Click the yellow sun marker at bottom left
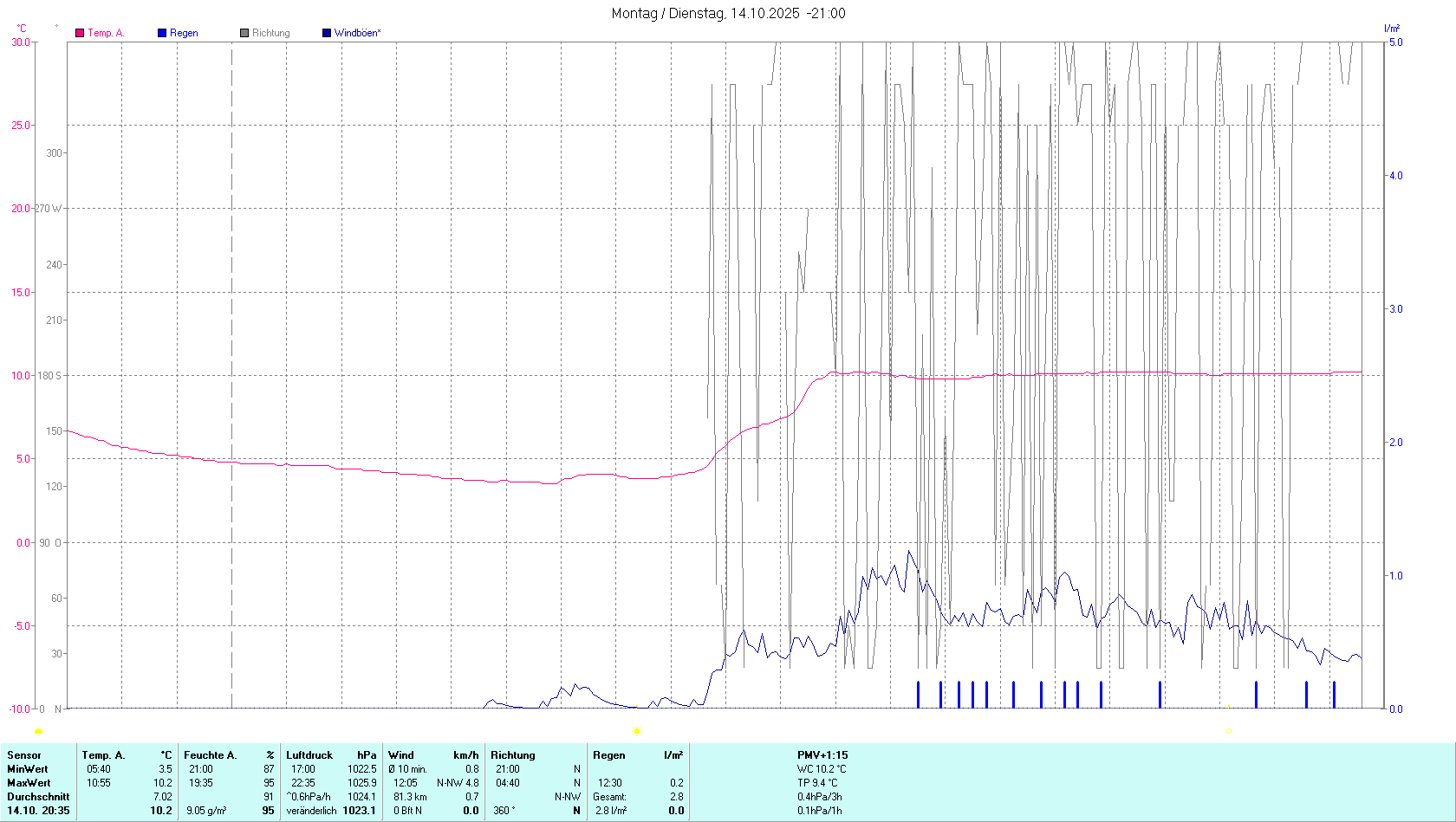The height and width of the screenshot is (822, 1456). click(x=38, y=732)
